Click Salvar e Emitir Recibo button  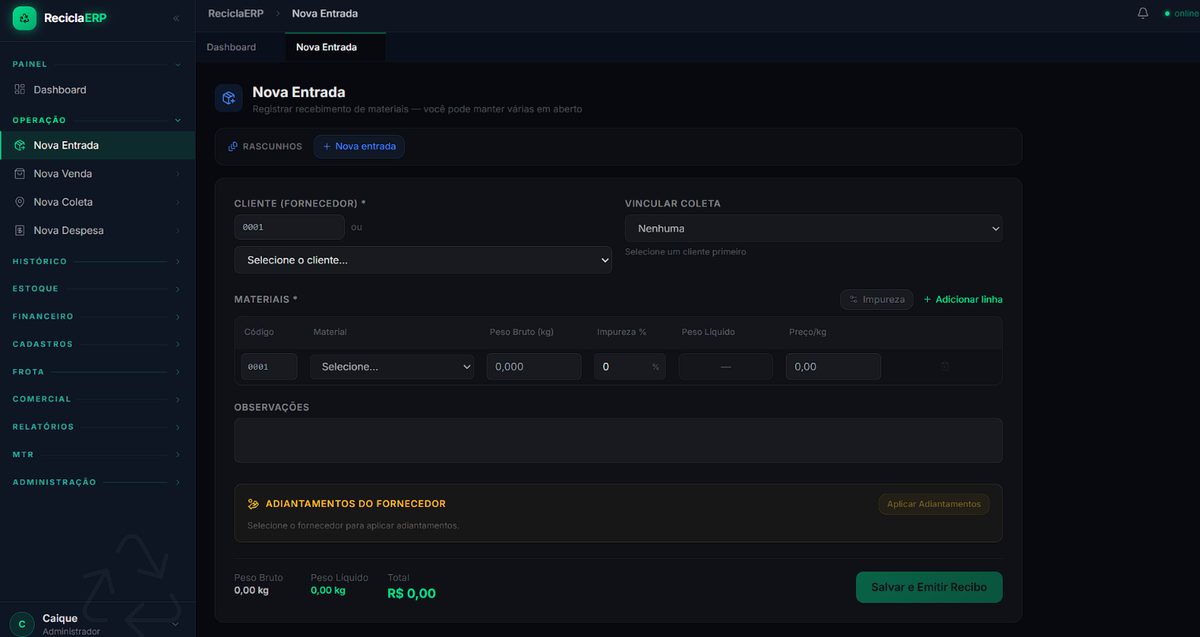(x=929, y=587)
